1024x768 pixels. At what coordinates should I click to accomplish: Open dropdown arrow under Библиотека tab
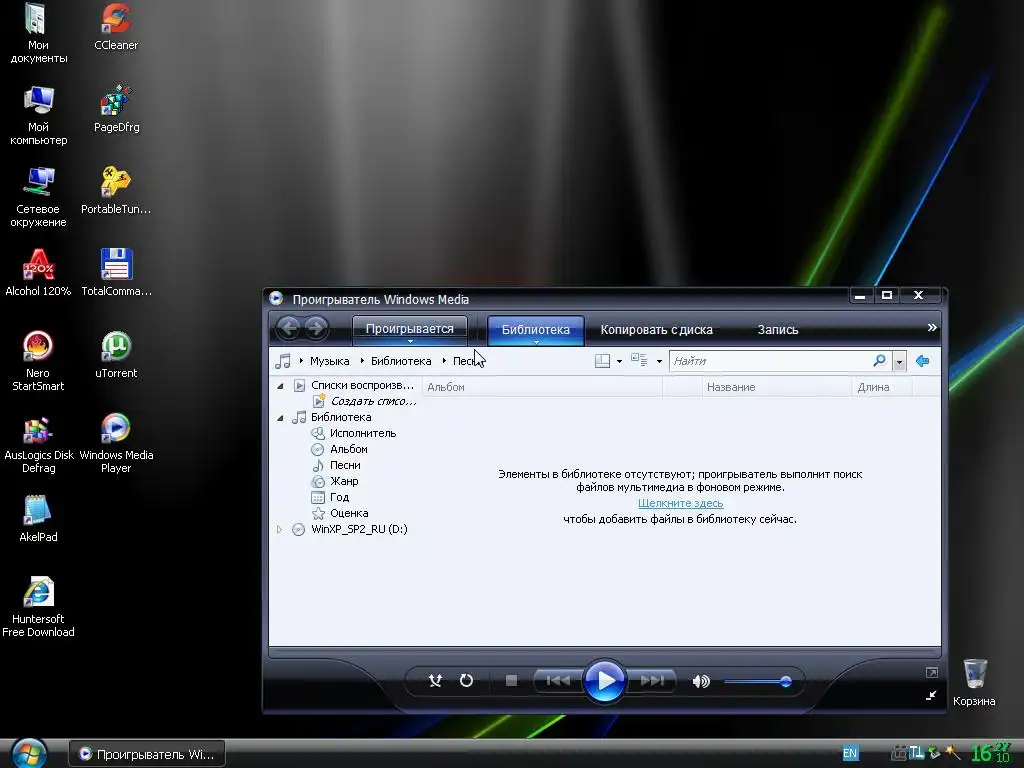point(536,343)
